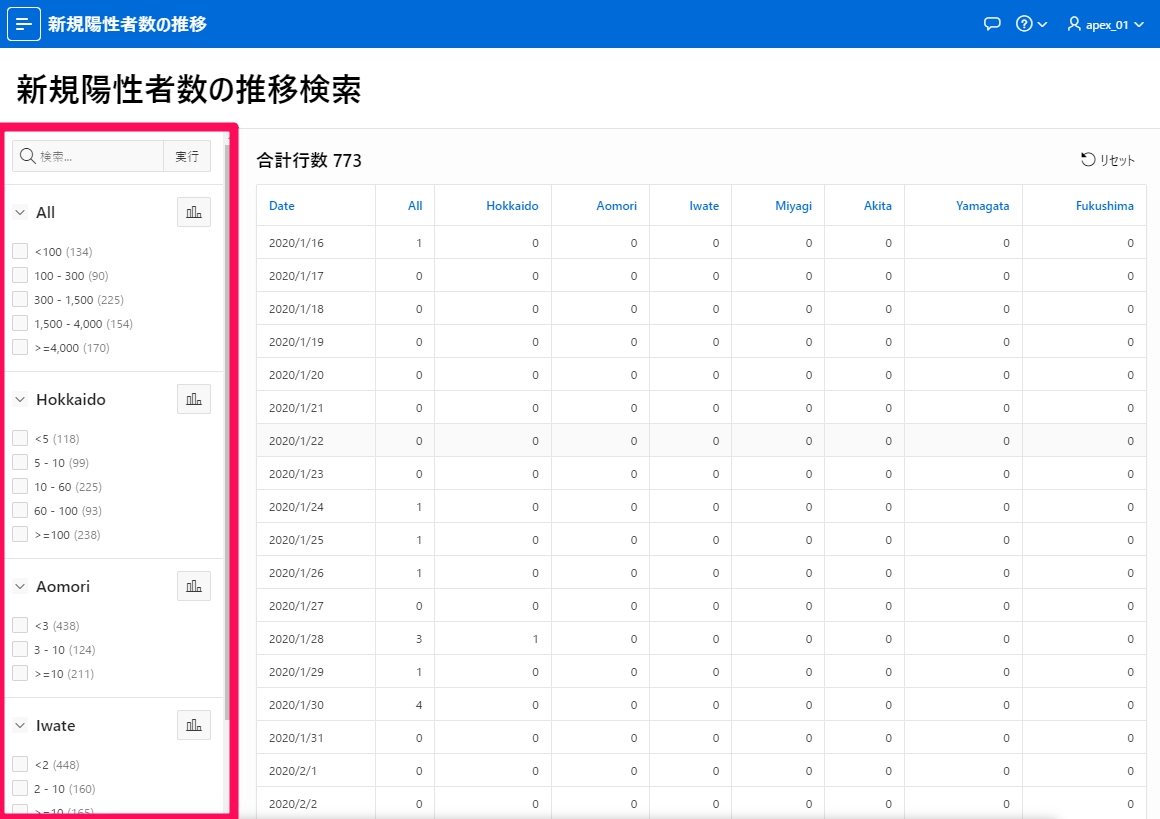Screen dimensions: 1160x819
Task: Check the All <100 (134) filter
Action: click(x=20, y=252)
